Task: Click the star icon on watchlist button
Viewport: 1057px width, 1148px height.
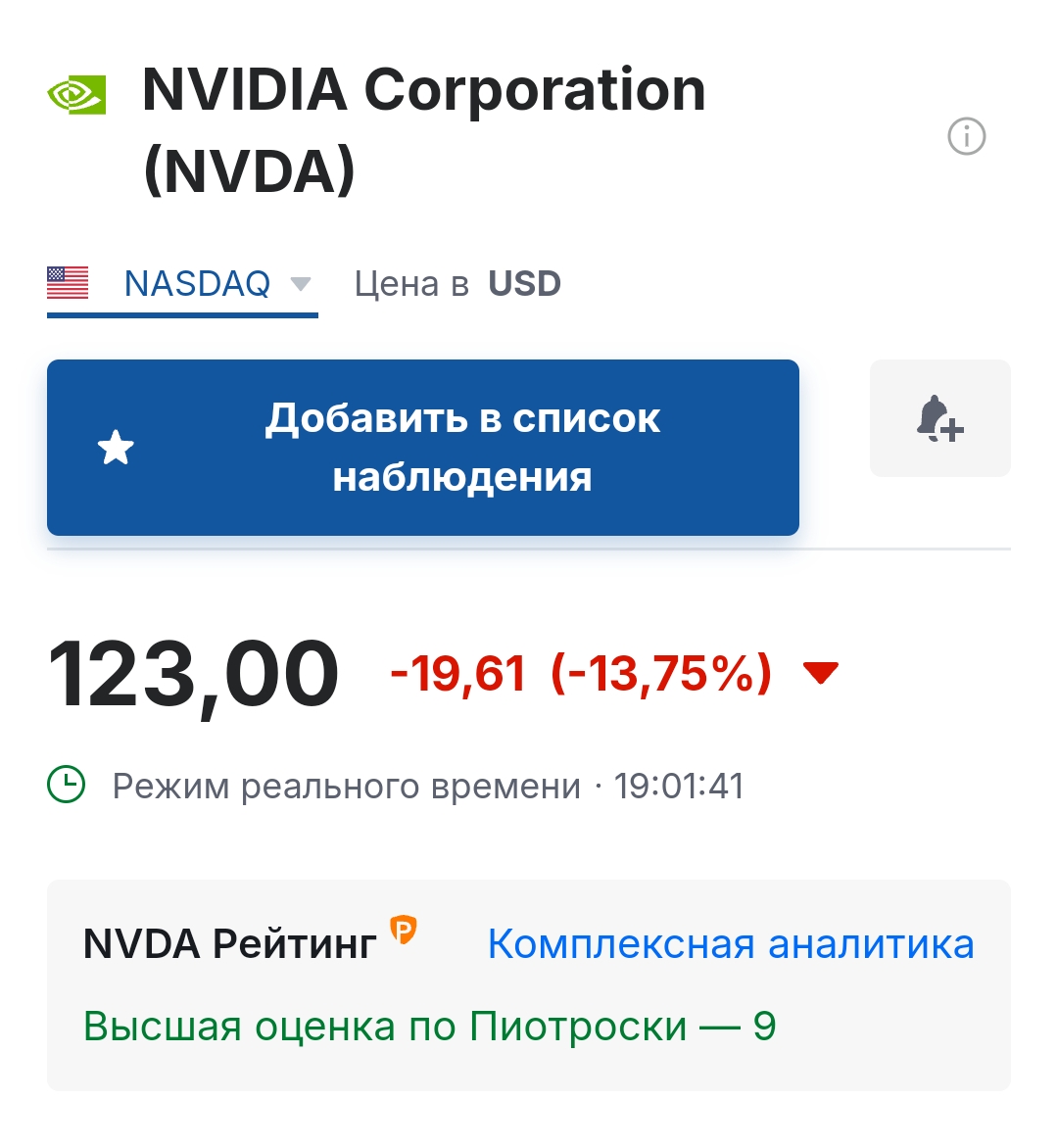Action: 116,448
